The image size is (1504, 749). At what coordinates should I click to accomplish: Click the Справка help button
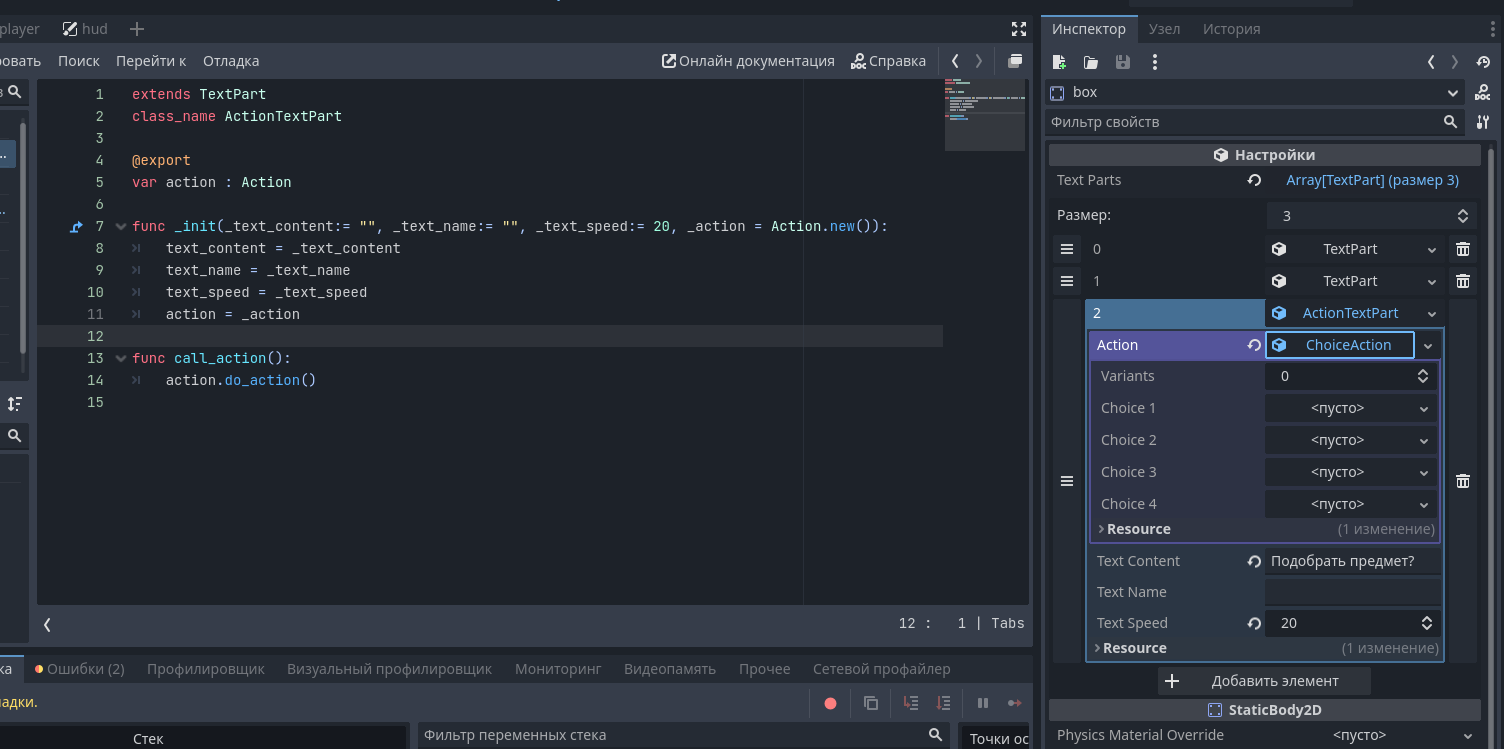[x=888, y=61]
